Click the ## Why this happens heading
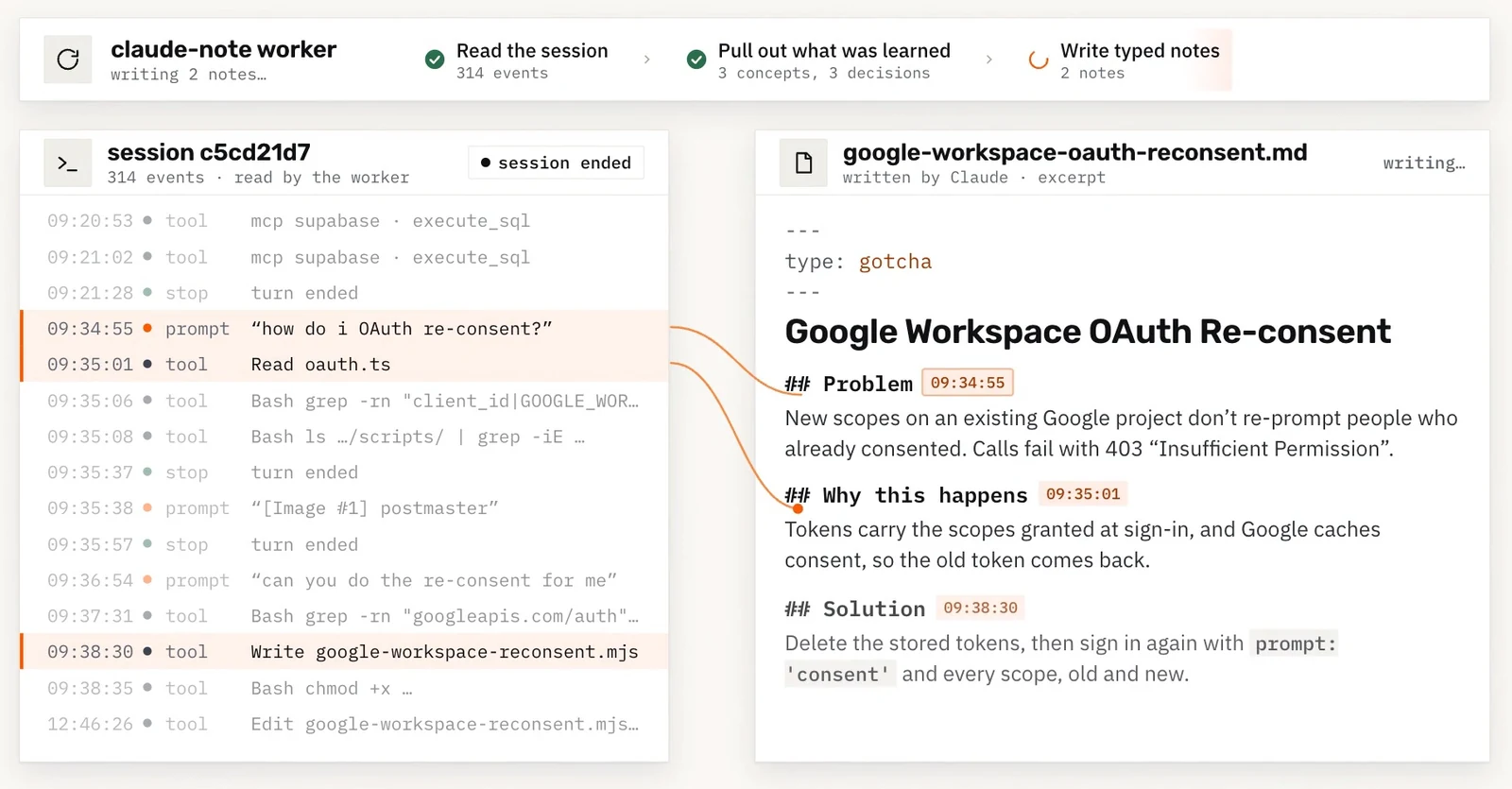Image resolution: width=1512 pixels, height=789 pixels. tap(906, 495)
